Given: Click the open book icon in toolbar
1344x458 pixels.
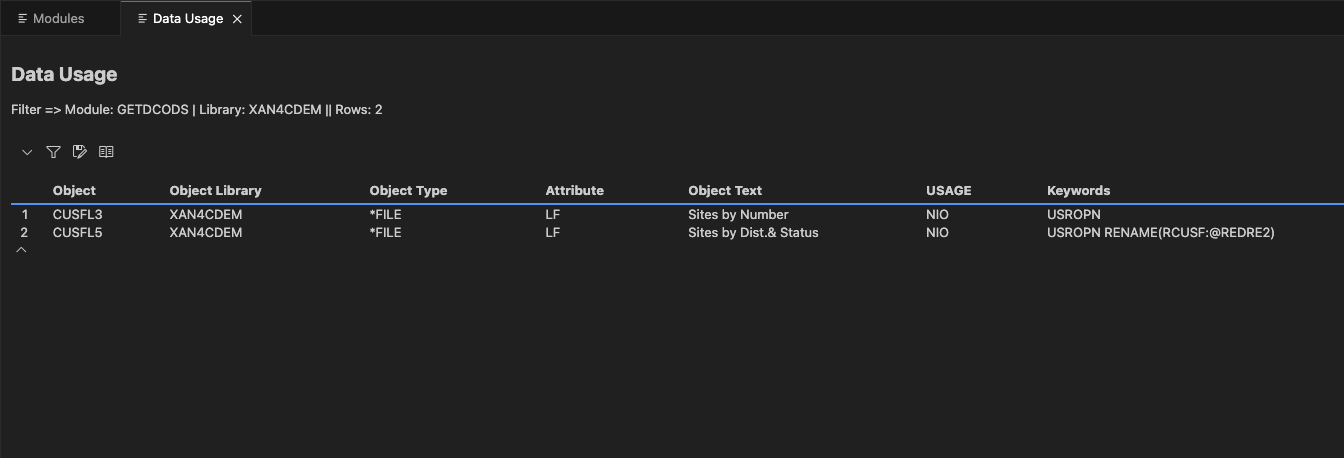Looking at the screenshot, I should (106, 152).
